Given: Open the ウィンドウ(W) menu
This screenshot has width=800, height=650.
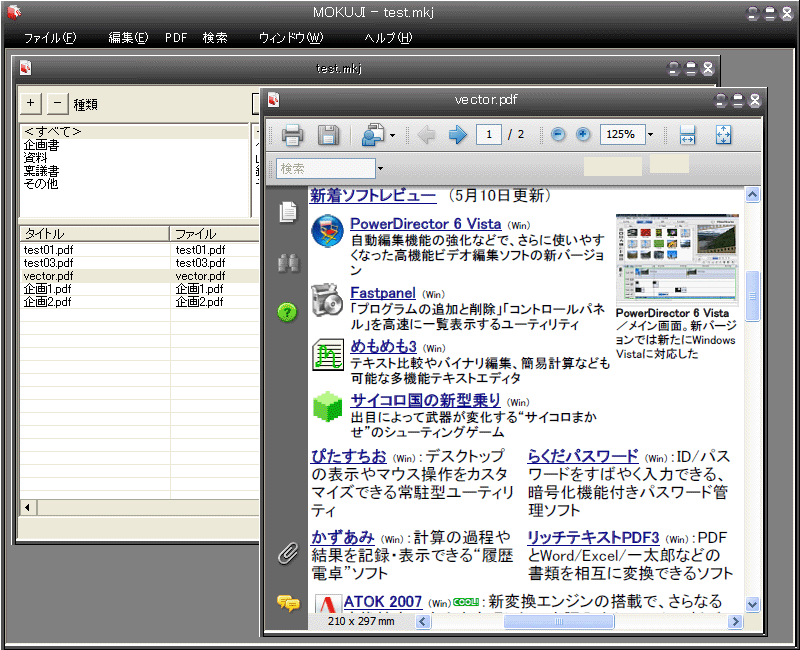Looking at the screenshot, I should (x=291, y=38).
